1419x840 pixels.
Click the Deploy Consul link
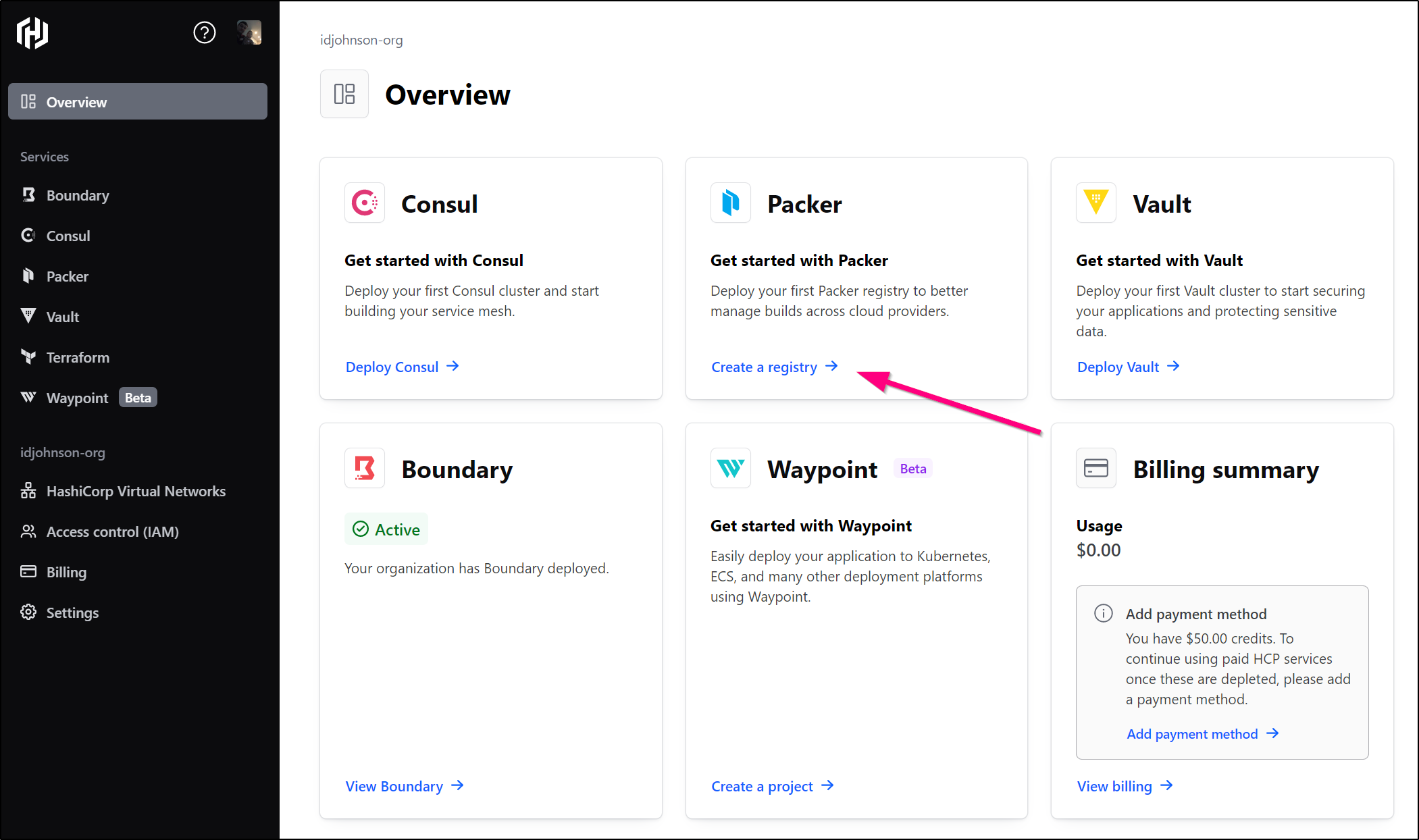coord(403,367)
